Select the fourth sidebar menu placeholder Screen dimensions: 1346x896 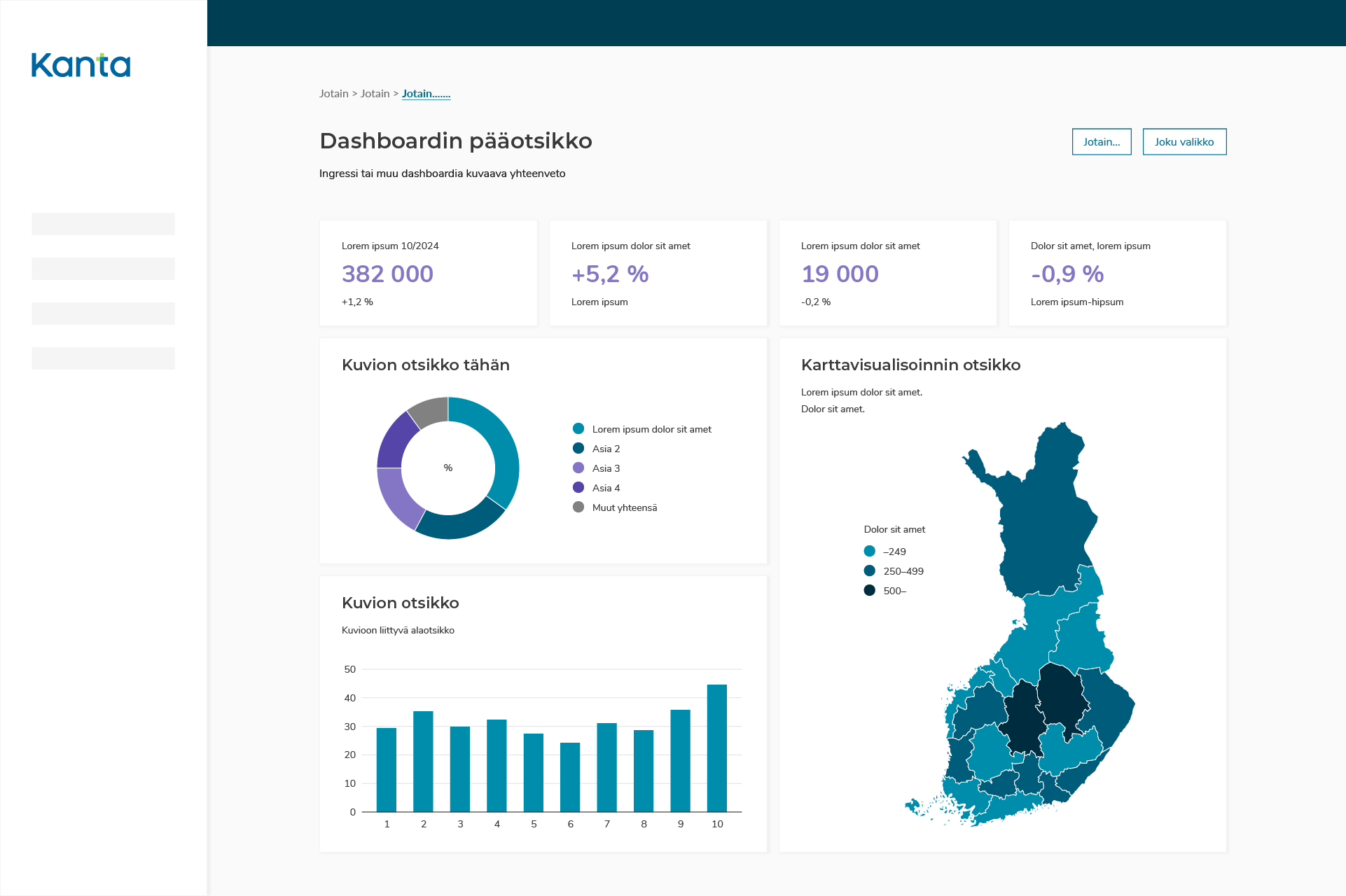103,358
